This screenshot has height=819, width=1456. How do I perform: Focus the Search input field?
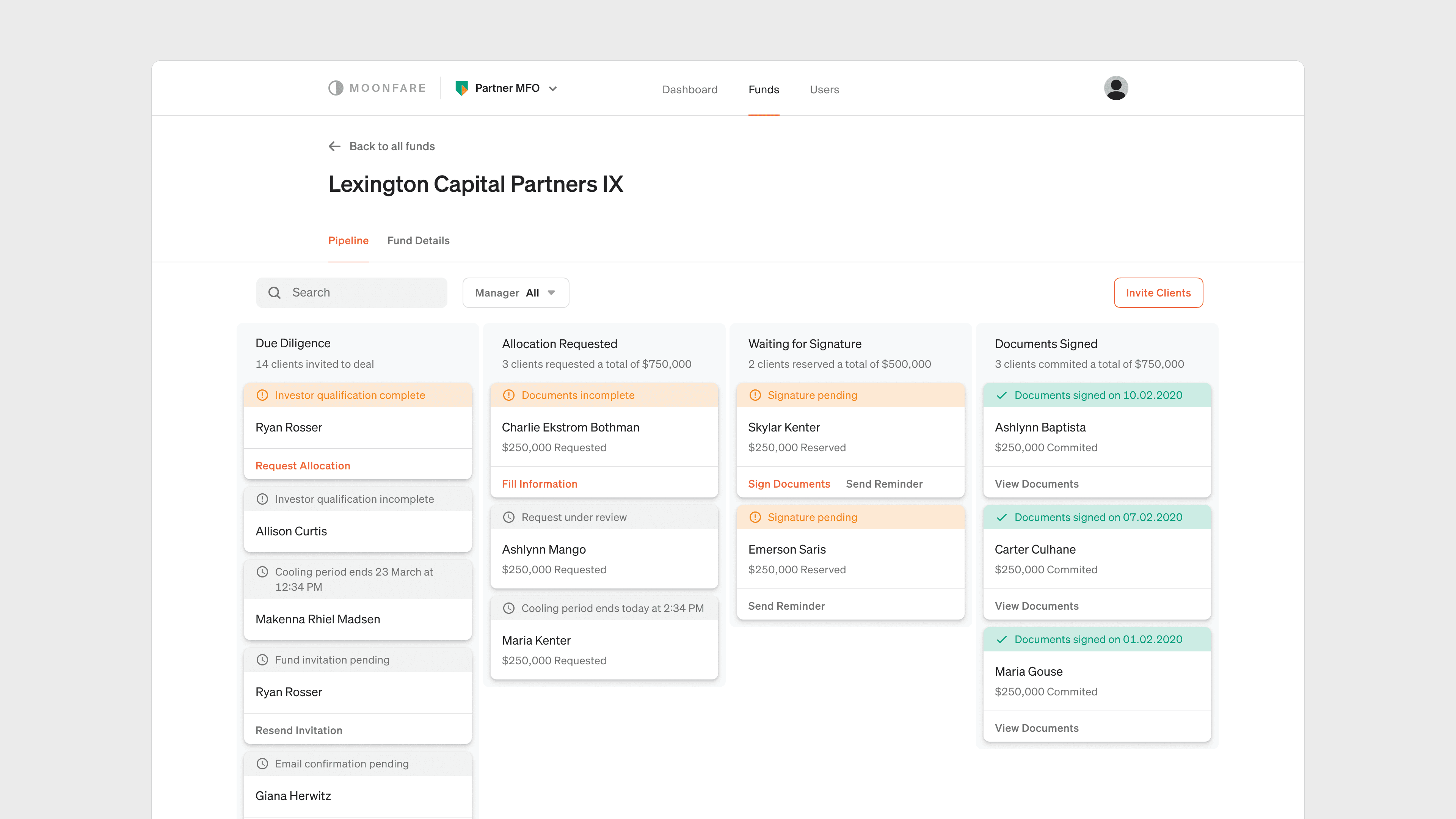(364, 293)
